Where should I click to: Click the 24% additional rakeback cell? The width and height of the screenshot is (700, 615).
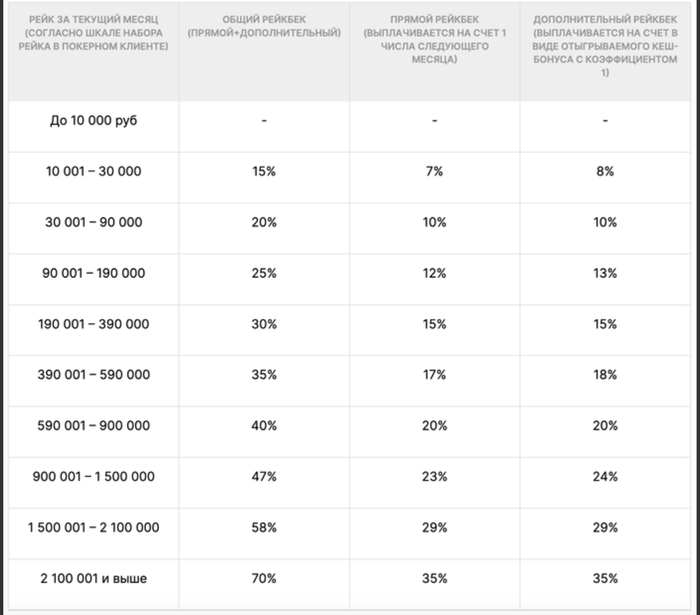(605, 476)
